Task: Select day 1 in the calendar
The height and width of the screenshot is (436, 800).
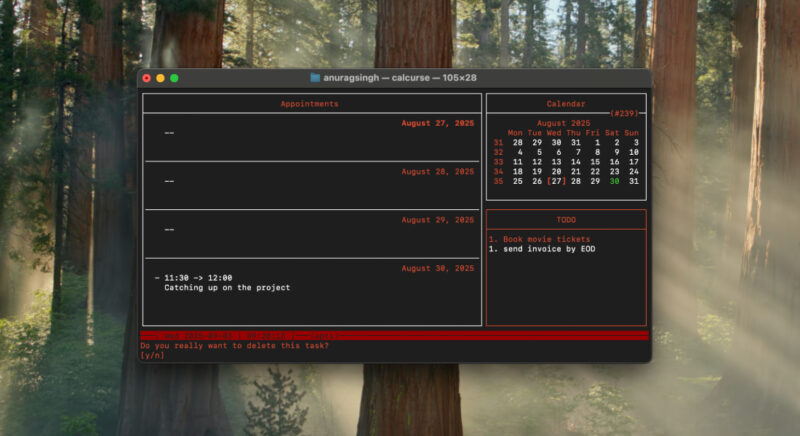Action: [597, 142]
